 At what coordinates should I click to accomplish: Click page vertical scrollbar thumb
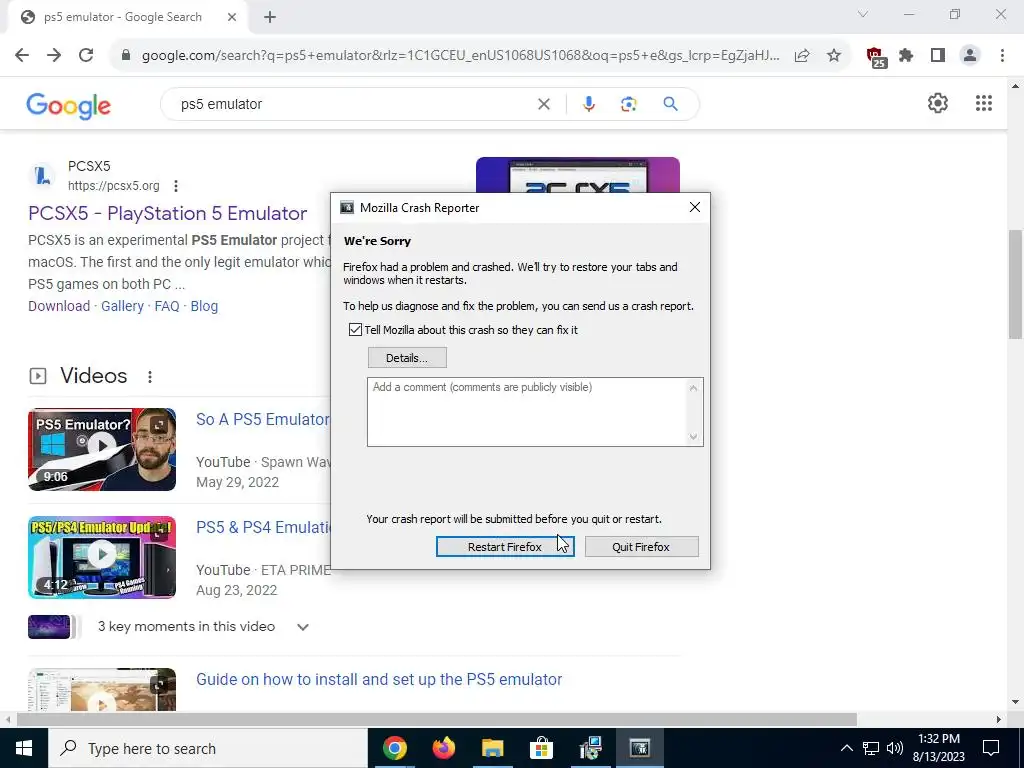1016,283
